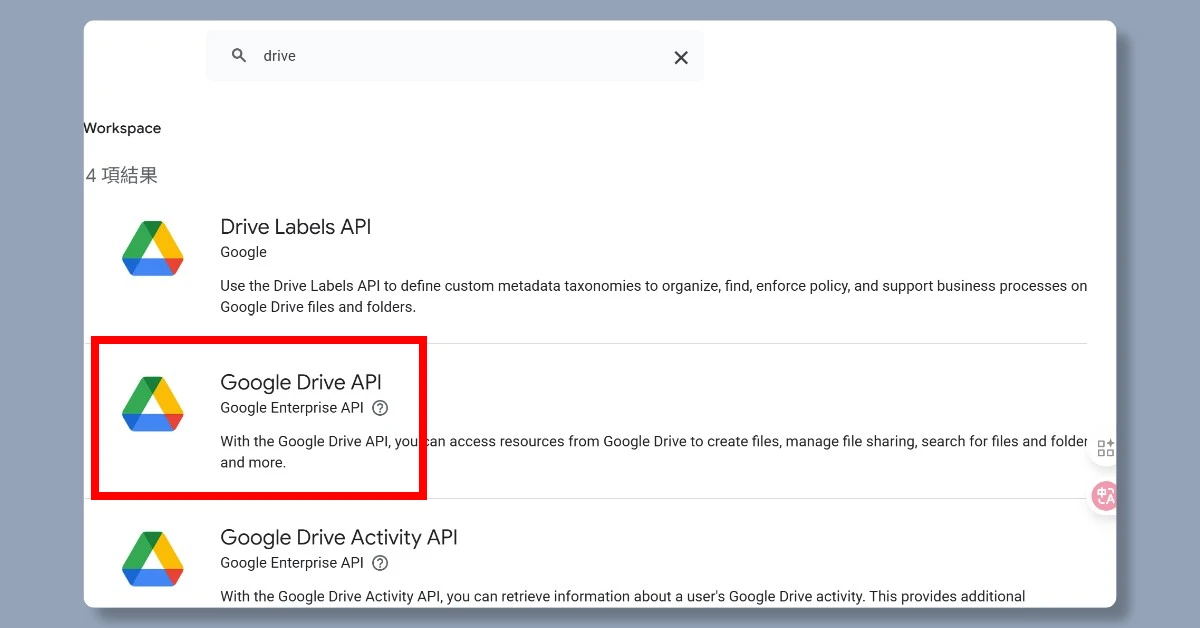
Task: Click the Workspace category label
Action: tap(122, 128)
